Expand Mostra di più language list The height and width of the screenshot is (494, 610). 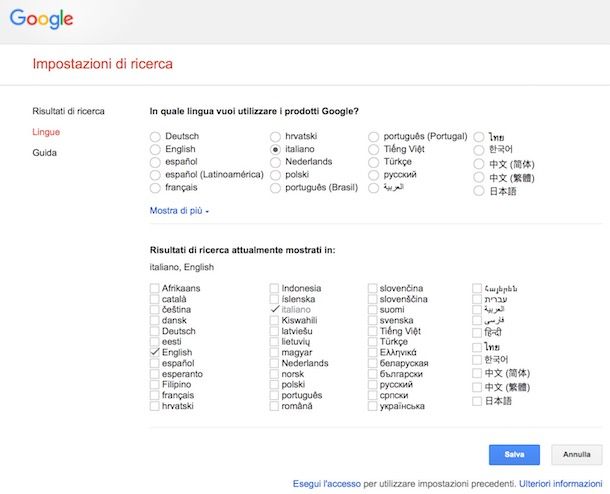click(x=179, y=211)
